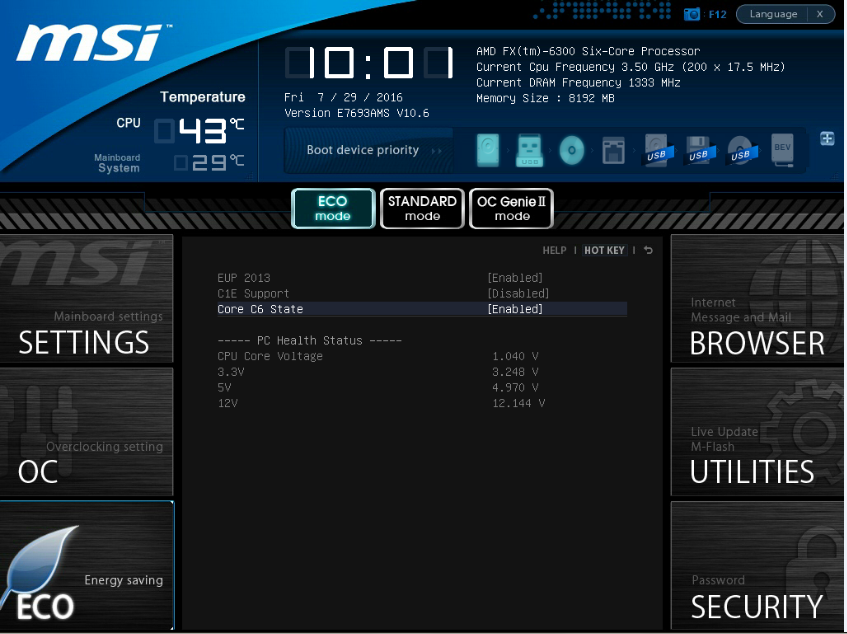Click the CPU temperature 43°C readout
Screen dimensions: 847x634
click(200, 130)
